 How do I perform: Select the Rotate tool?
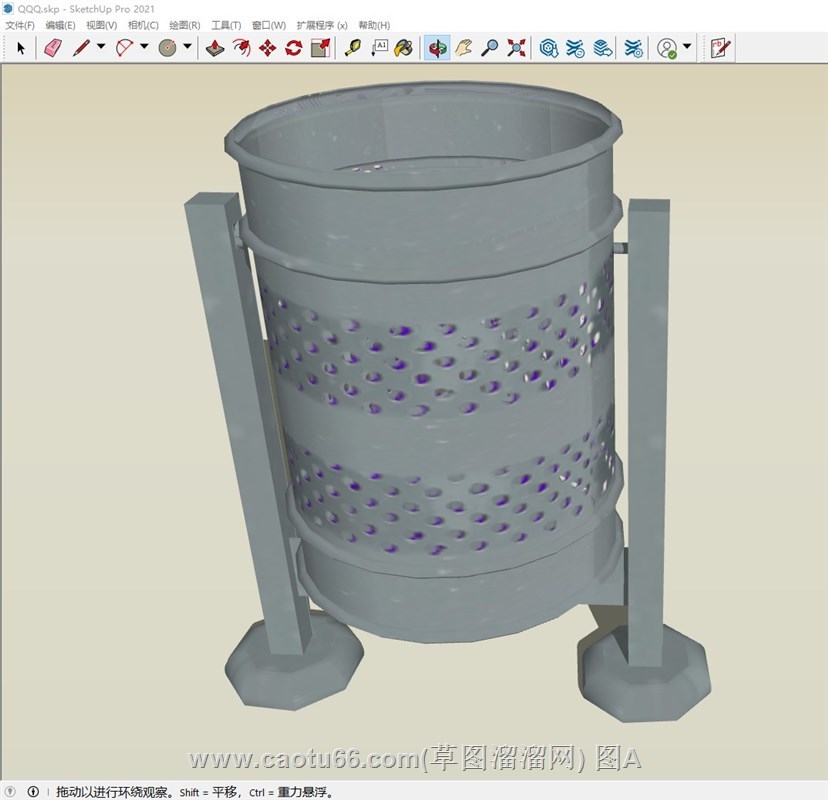[x=293, y=47]
